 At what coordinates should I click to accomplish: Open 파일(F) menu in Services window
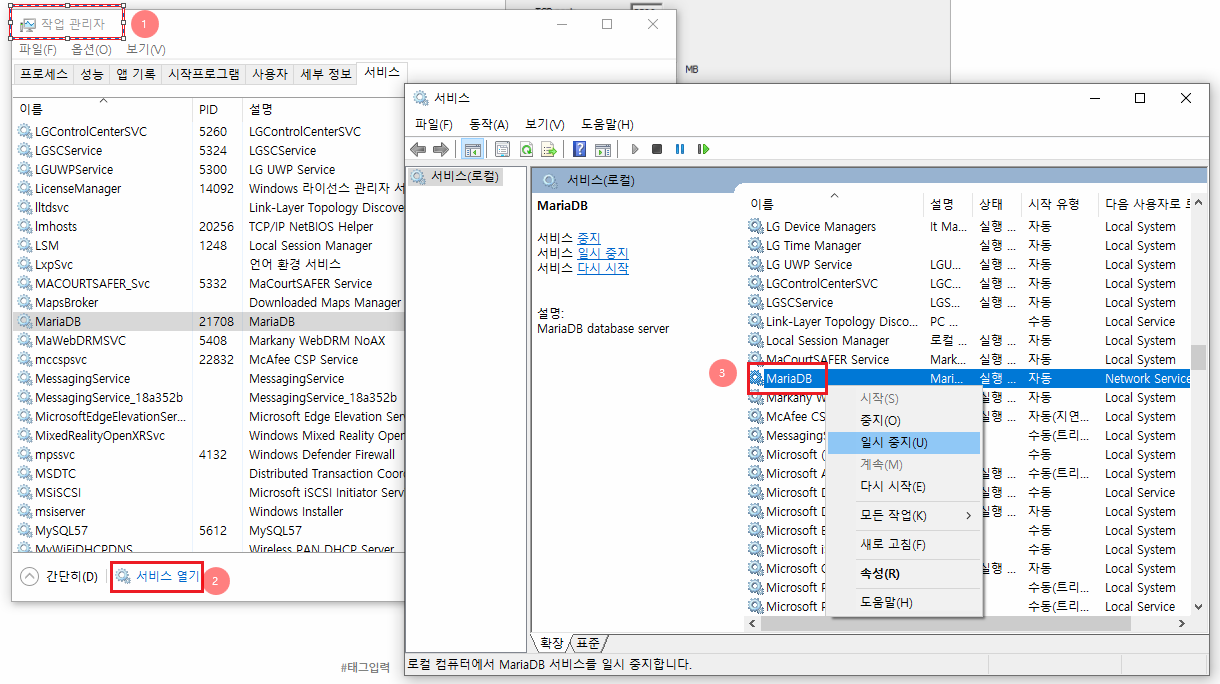pyautogui.click(x=434, y=124)
